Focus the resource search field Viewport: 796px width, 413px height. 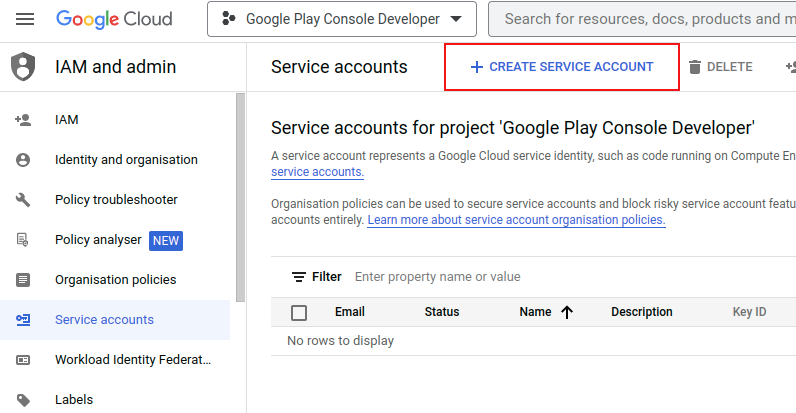tap(642, 19)
